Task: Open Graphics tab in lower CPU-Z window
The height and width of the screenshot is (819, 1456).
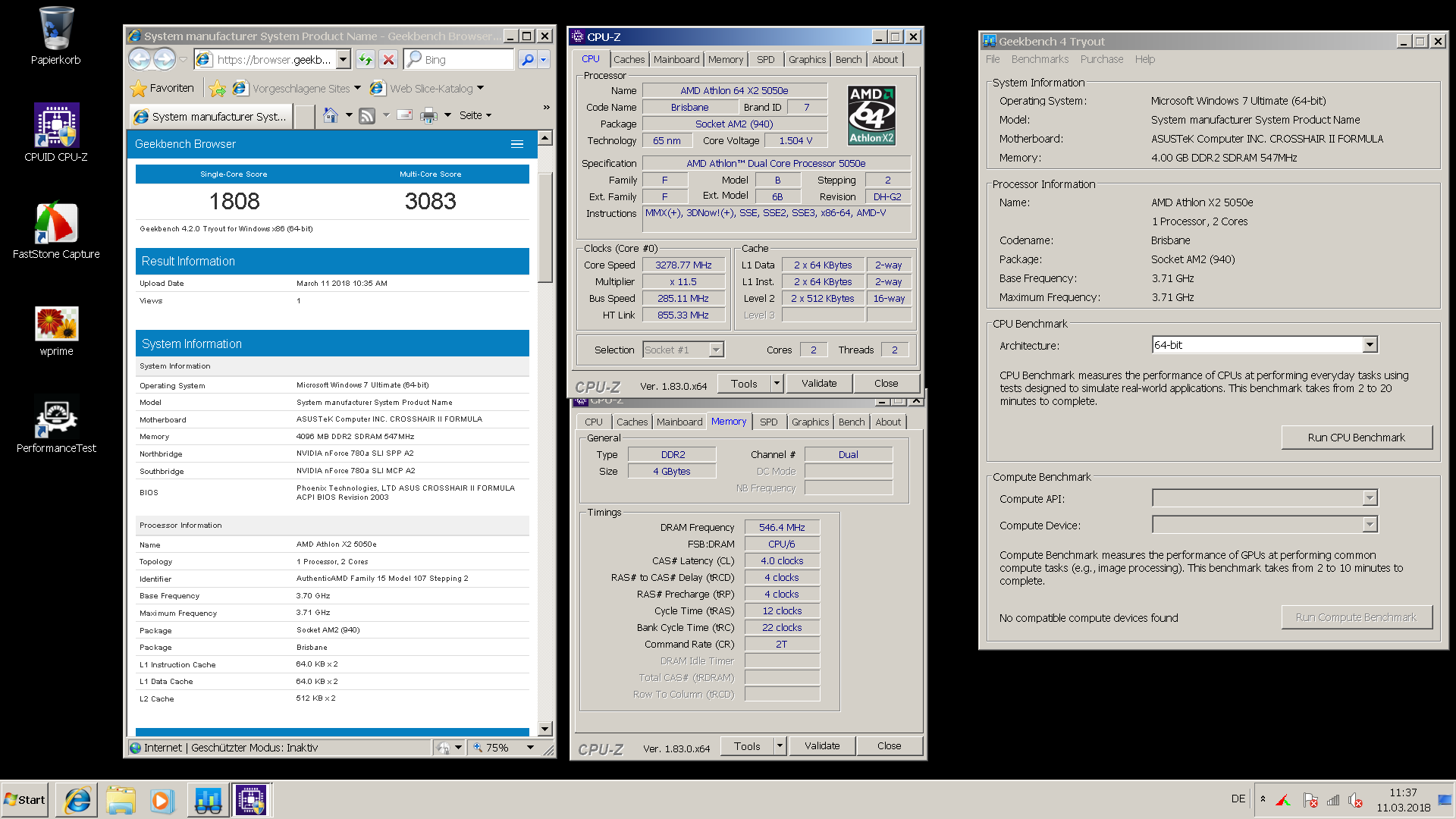Action: pyautogui.click(x=810, y=422)
